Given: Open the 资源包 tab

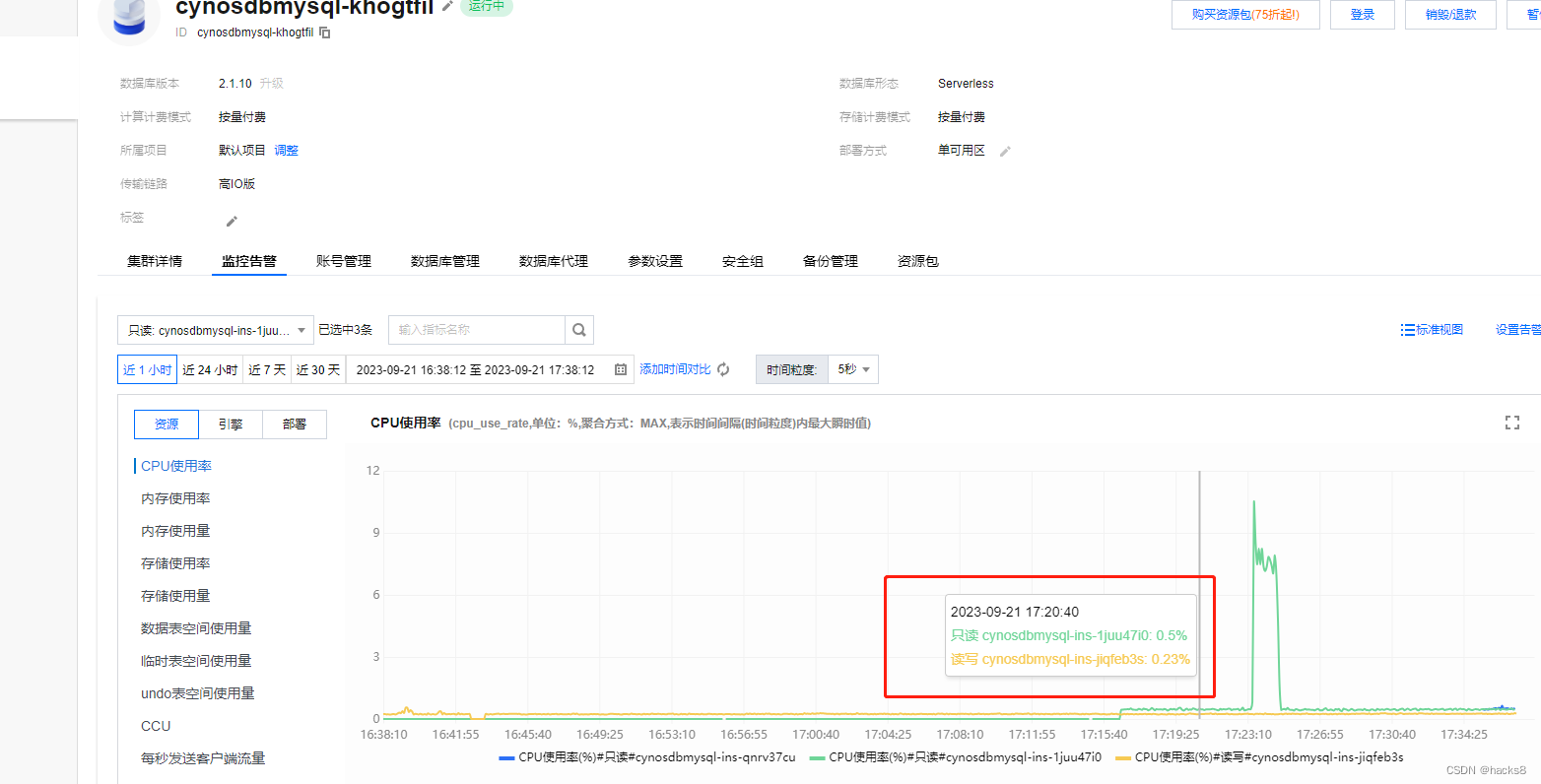Looking at the screenshot, I should point(918,261).
